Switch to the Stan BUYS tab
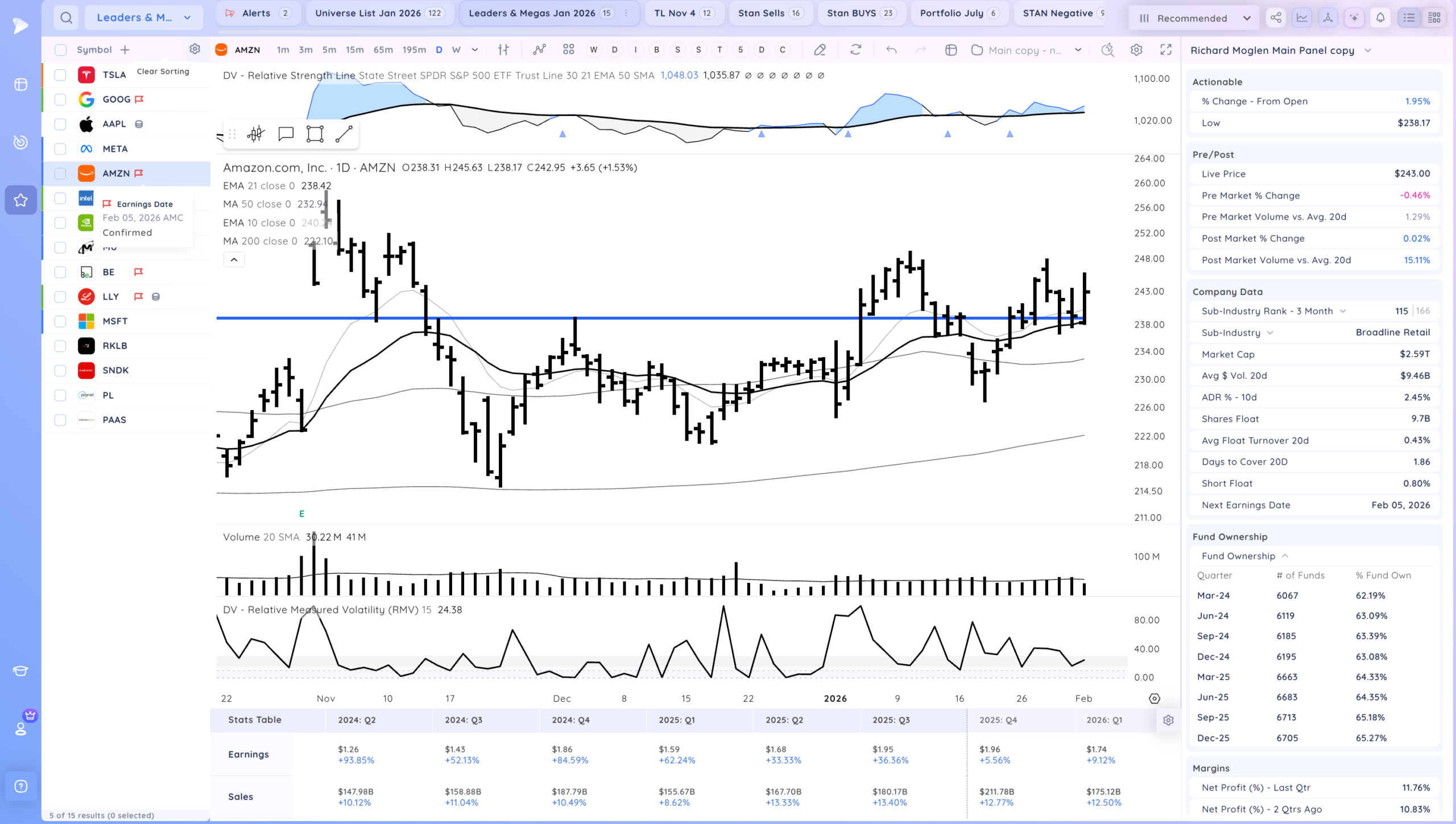1456x824 pixels. [861, 13]
